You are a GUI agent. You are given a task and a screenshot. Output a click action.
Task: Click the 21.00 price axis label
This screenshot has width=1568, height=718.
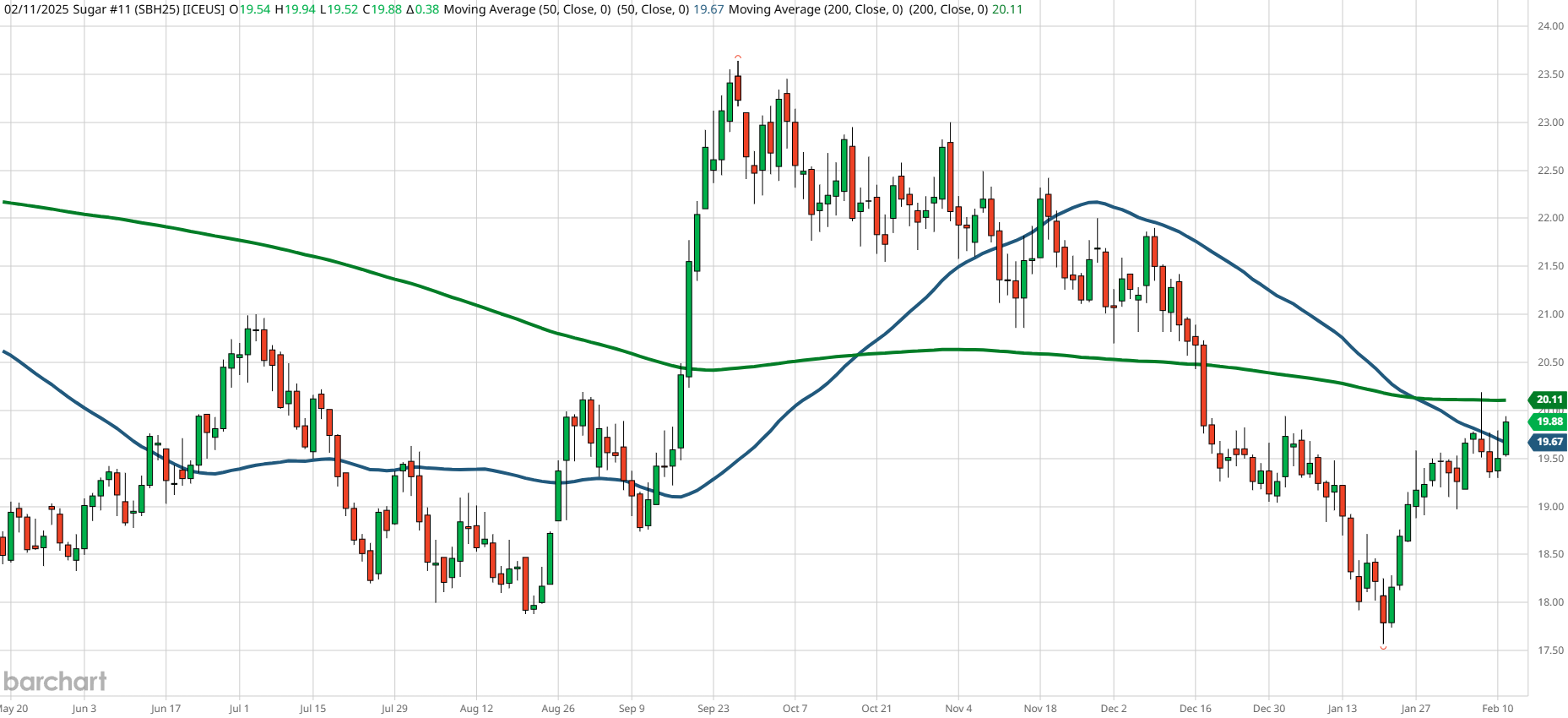[x=1550, y=314]
